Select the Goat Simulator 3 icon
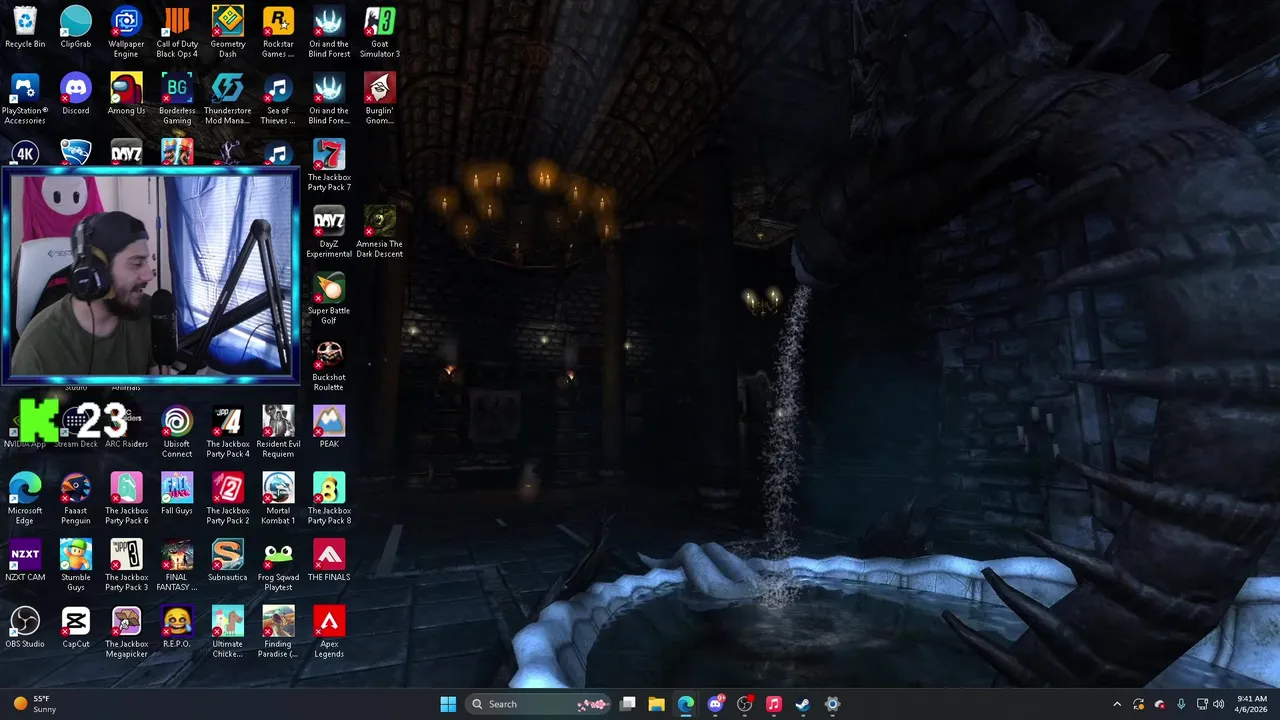The width and height of the screenshot is (1280, 720). [x=379, y=32]
